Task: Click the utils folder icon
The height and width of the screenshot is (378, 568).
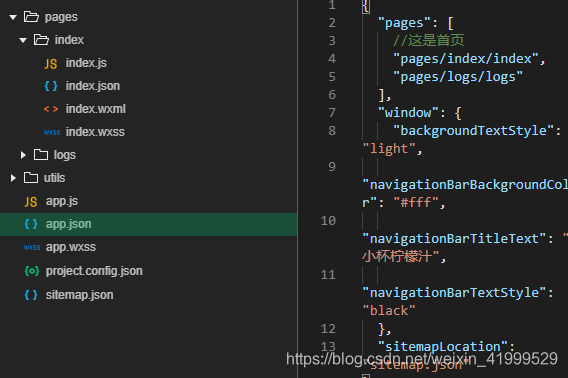Action: 31,178
